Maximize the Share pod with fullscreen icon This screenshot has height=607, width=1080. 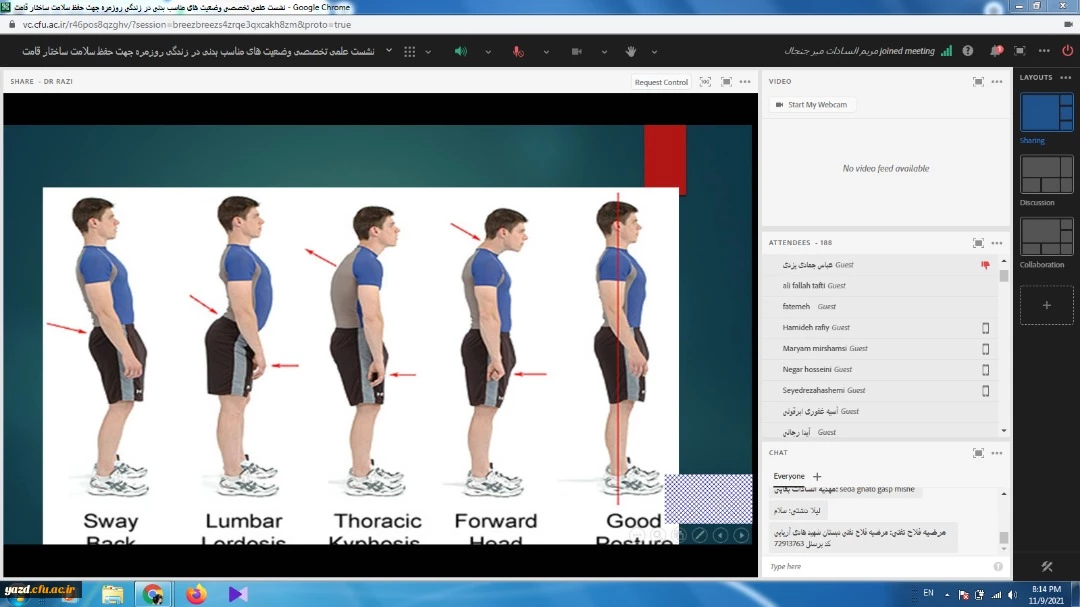(727, 82)
